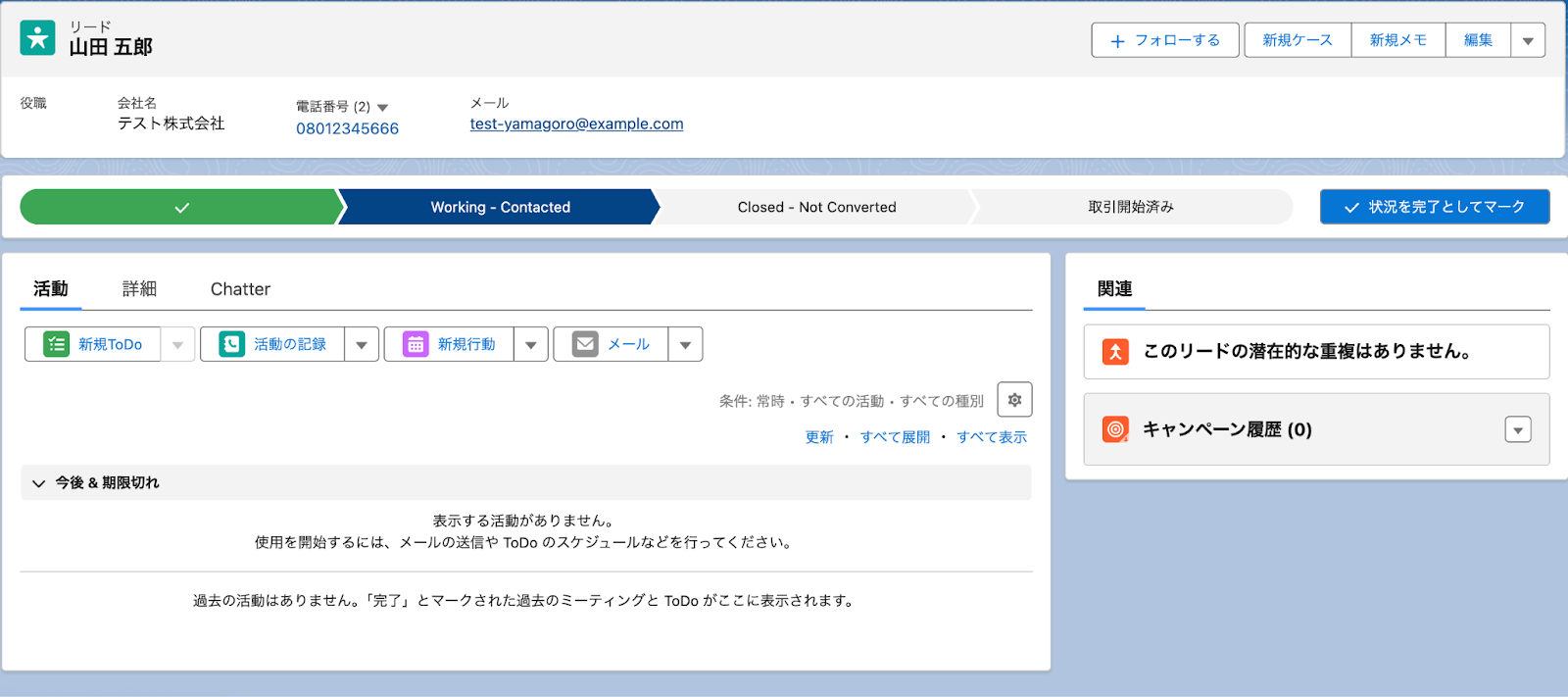Click the すべて表示 link
This screenshot has width=1568, height=697.
click(992, 437)
